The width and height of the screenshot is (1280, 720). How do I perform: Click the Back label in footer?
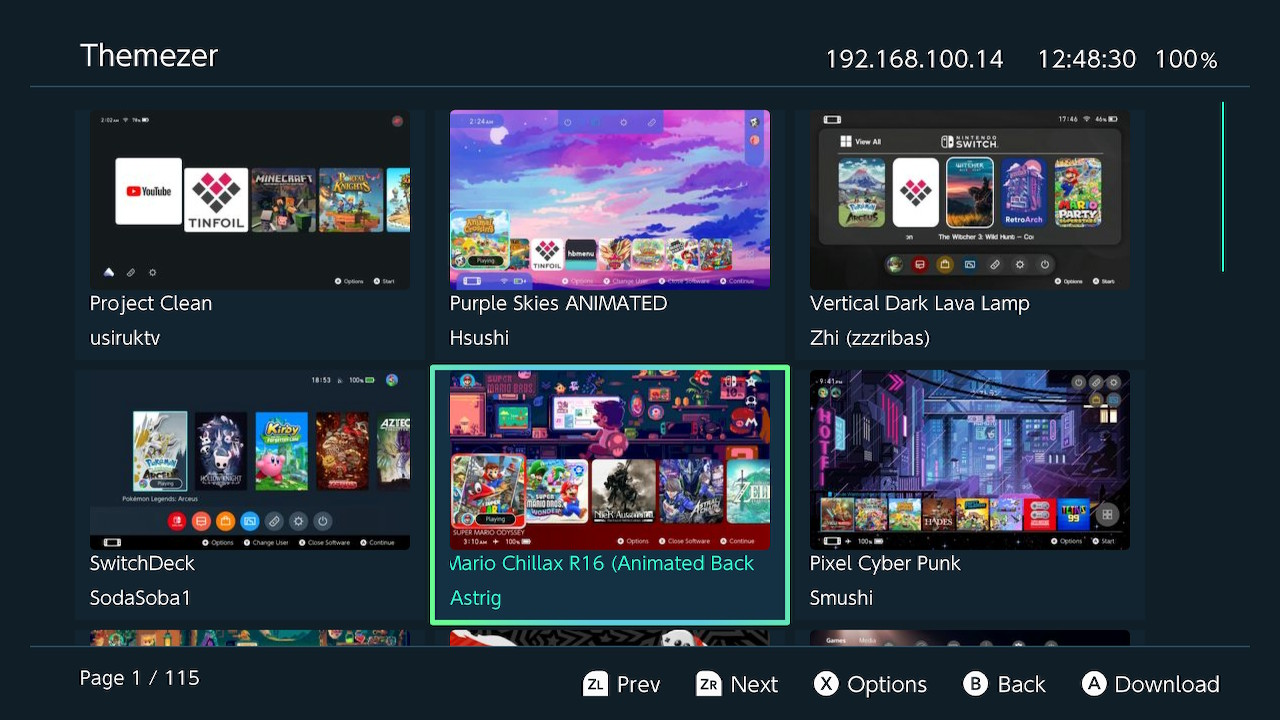pyautogui.click(x=1021, y=684)
